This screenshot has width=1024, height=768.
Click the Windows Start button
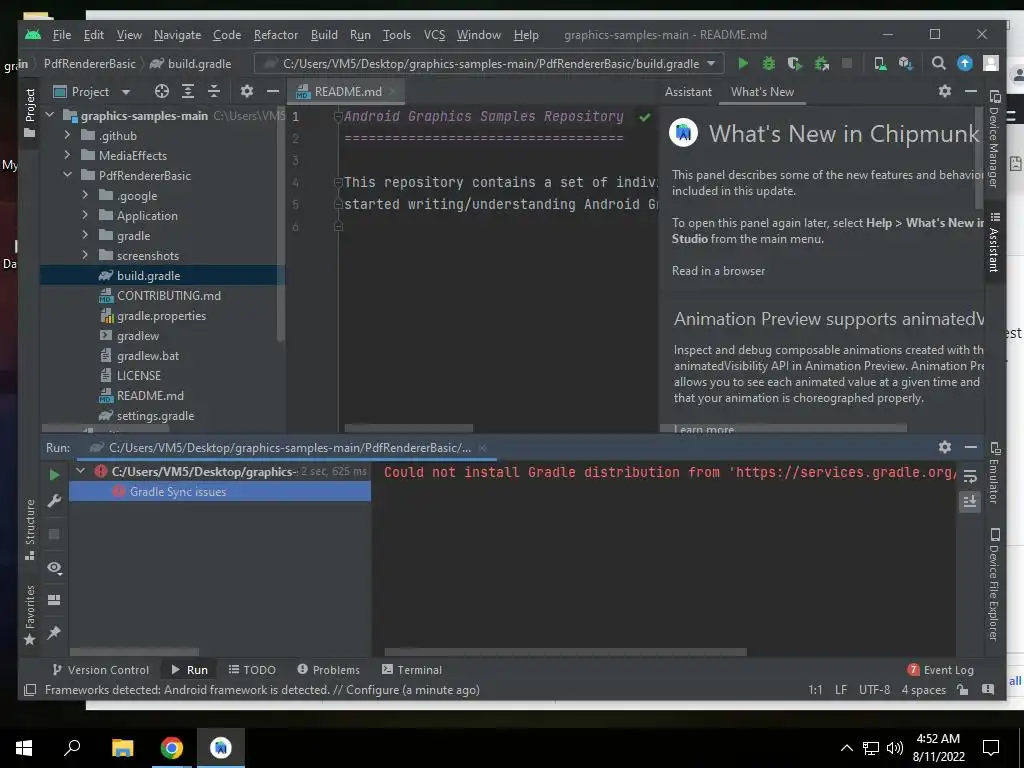(24, 748)
